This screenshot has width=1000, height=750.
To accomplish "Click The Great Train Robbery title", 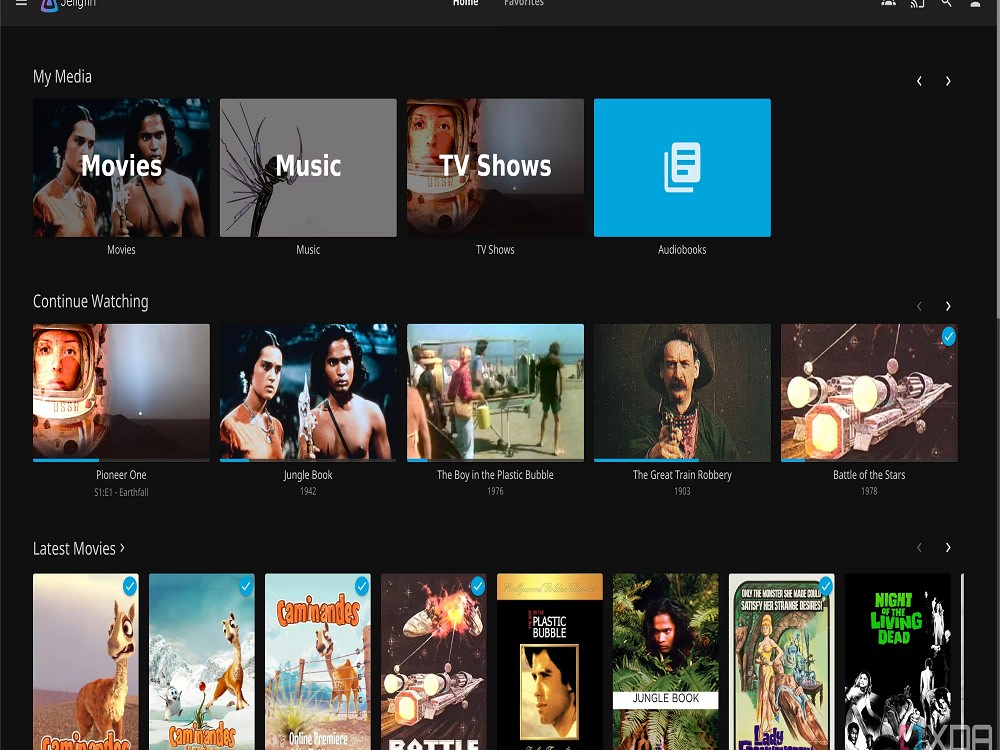I will pyautogui.click(x=682, y=474).
